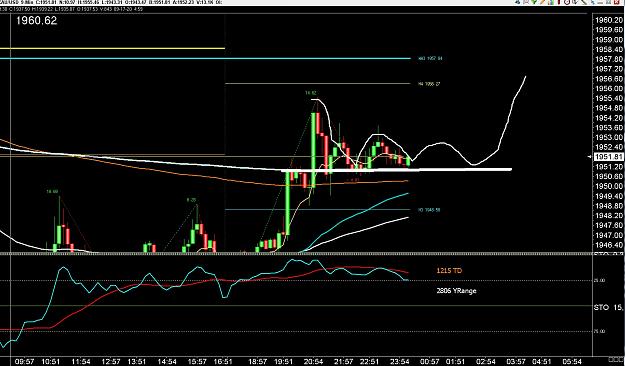Click the OHLC data line in title bar

point(112,2)
